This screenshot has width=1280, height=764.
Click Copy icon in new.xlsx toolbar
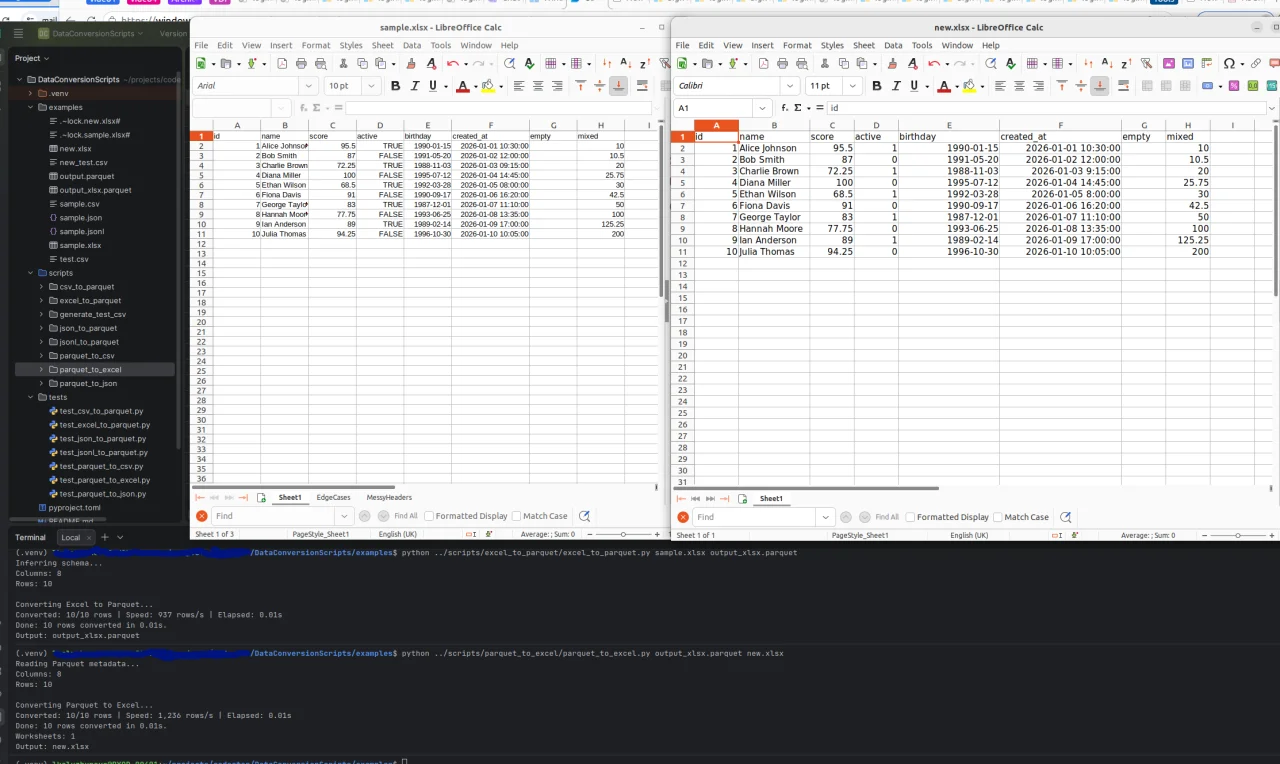click(844, 63)
